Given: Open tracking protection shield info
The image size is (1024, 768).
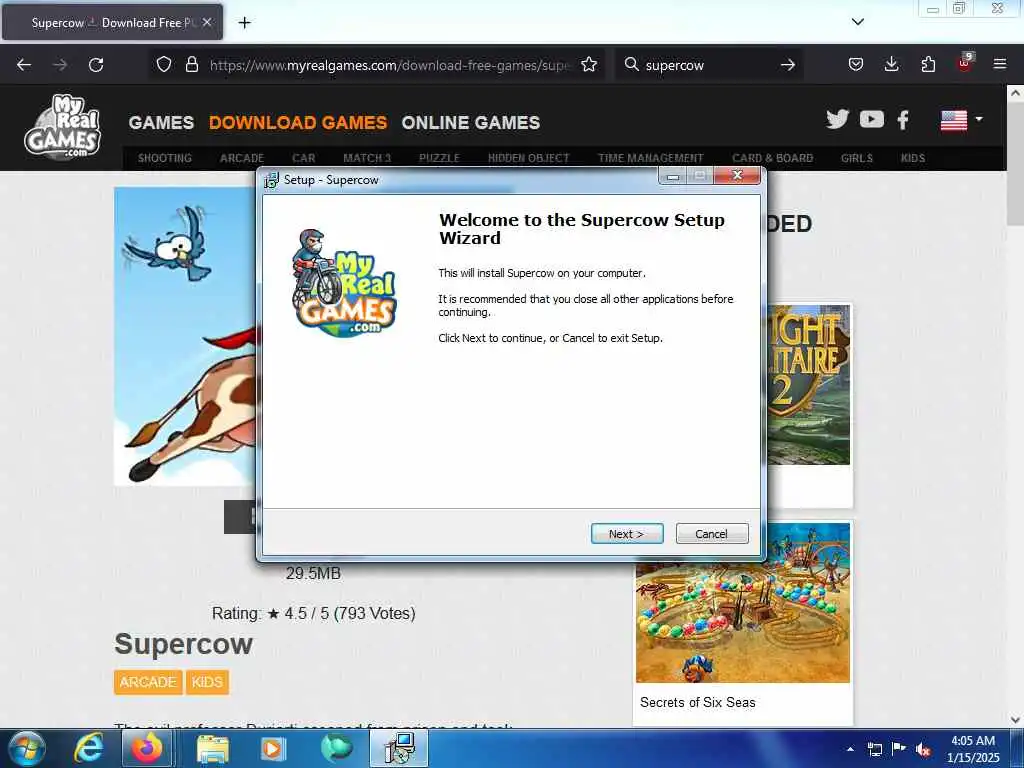Looking at the screenshot, I should (164, 65).
